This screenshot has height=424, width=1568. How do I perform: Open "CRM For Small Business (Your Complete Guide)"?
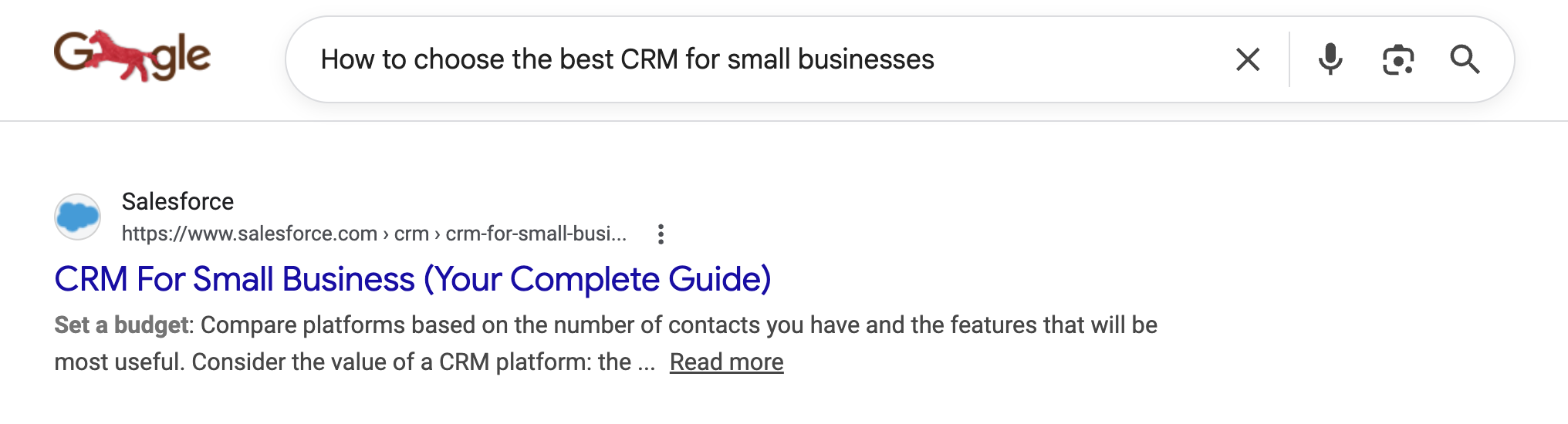pyautogui.click(x=412, y=279)
